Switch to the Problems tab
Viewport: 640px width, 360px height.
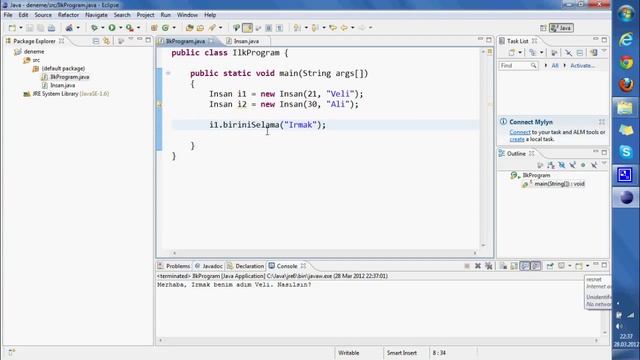point(174,266)
